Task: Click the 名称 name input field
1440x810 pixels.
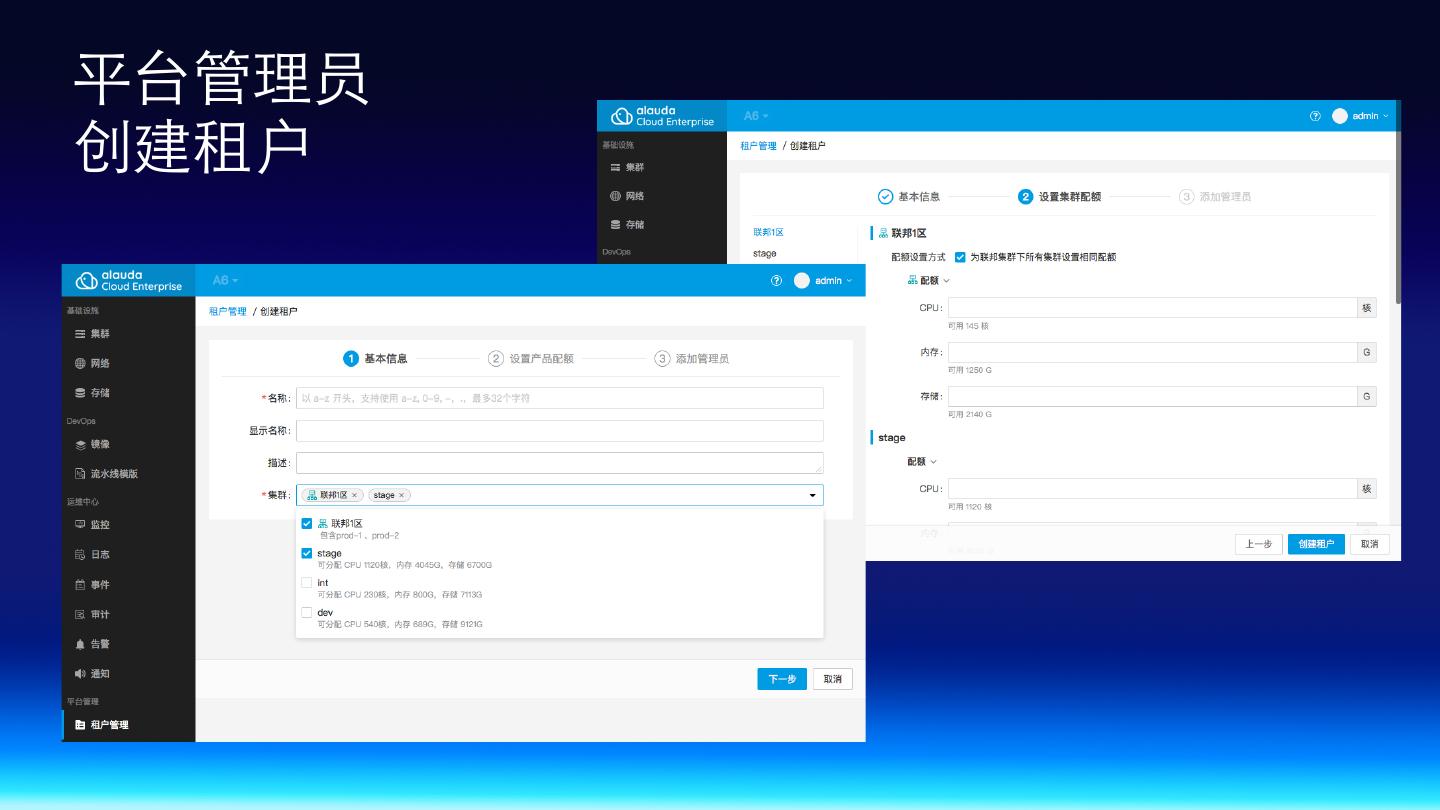Action: click(x=559, y=398)
